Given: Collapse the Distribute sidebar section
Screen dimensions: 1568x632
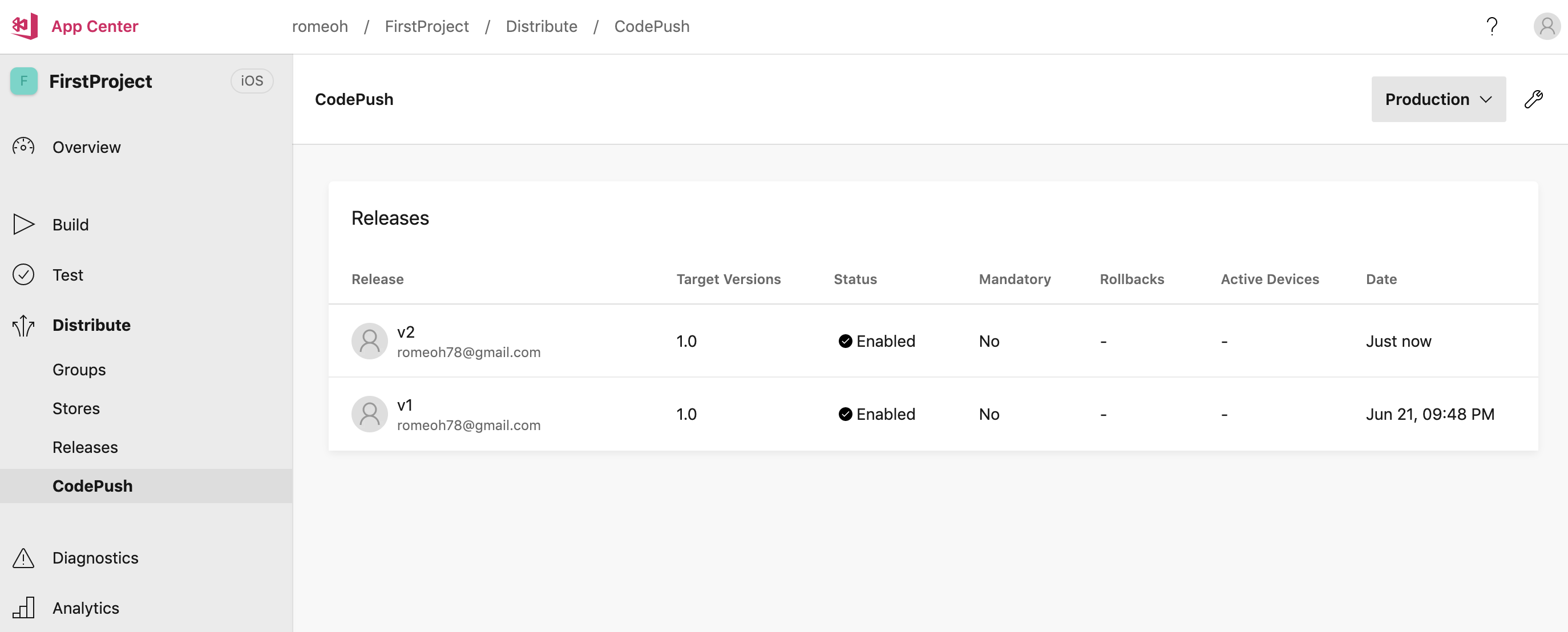Looking at the screenshot, I should click(91, 326).
